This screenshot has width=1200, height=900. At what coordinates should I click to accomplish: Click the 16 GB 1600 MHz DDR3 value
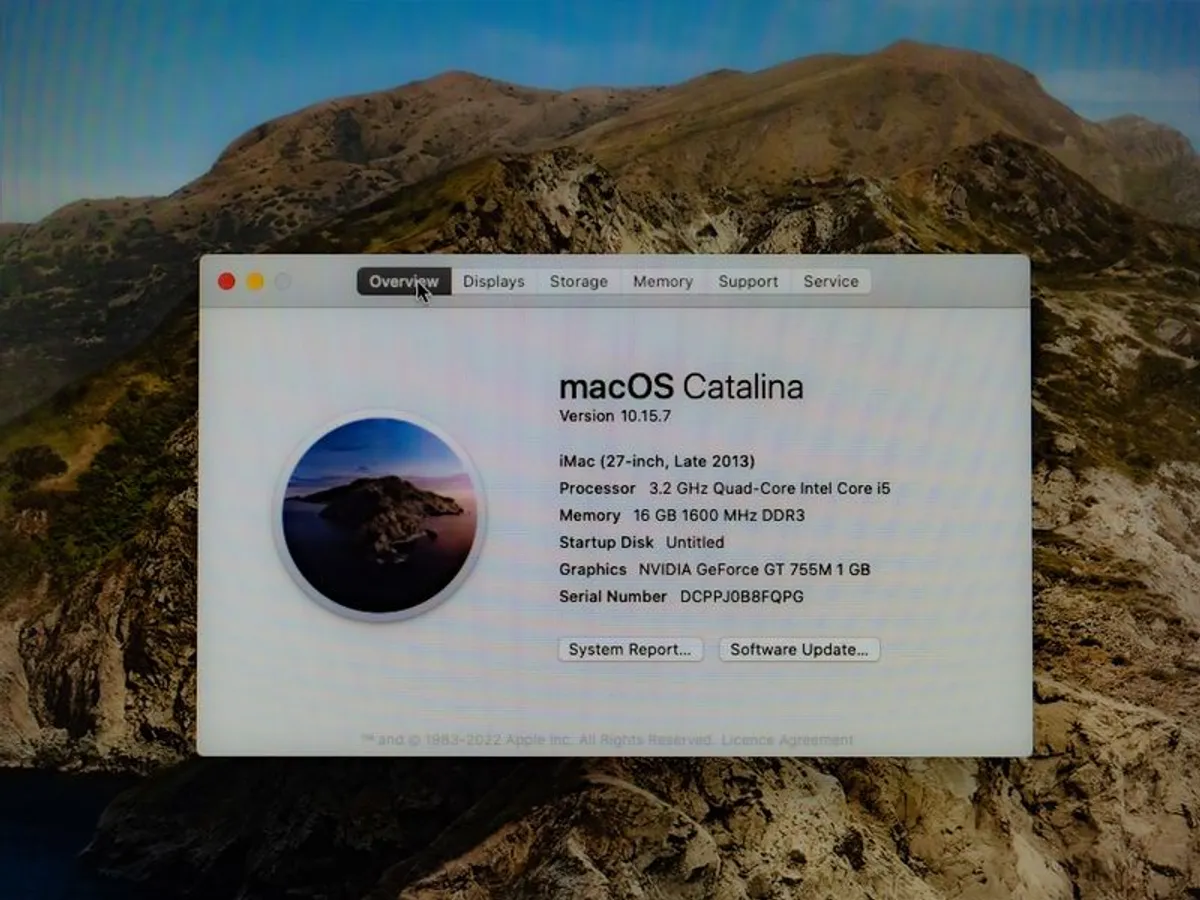coord(719,515)
